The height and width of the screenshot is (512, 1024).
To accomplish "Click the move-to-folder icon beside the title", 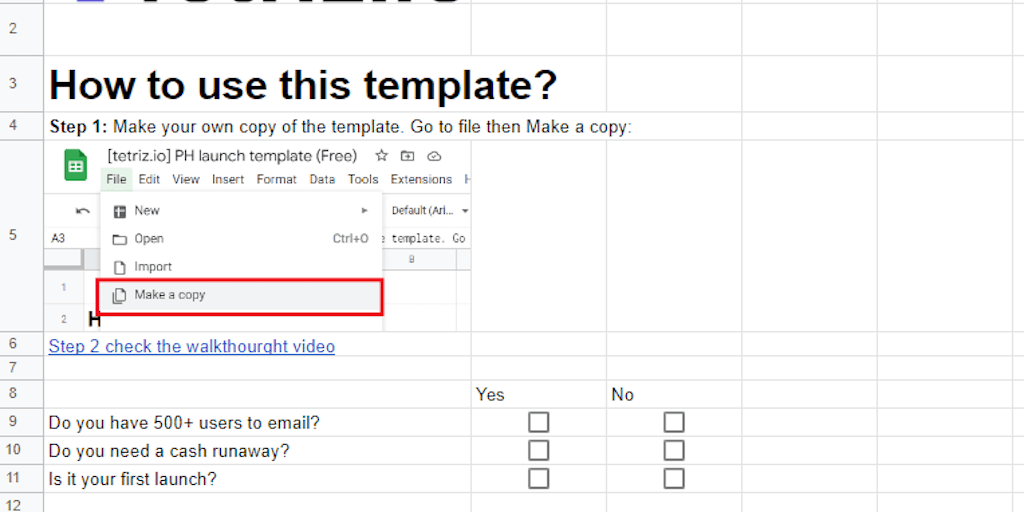I will click(x=407, y=156).
